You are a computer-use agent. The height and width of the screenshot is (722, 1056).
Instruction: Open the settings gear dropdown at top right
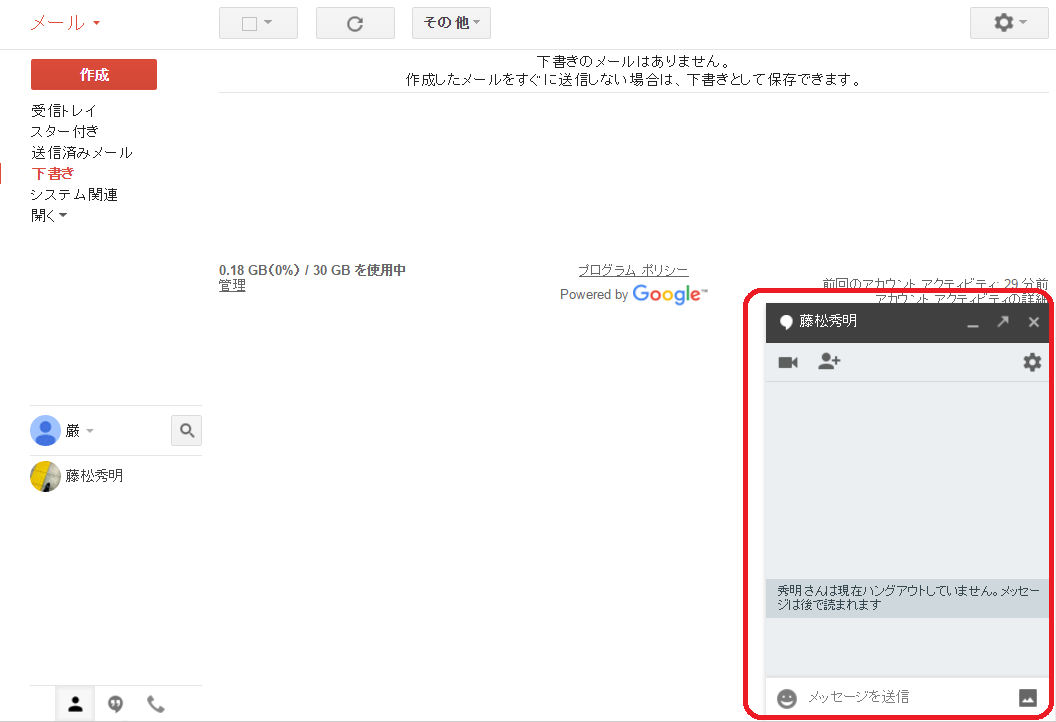point(1008,23)
